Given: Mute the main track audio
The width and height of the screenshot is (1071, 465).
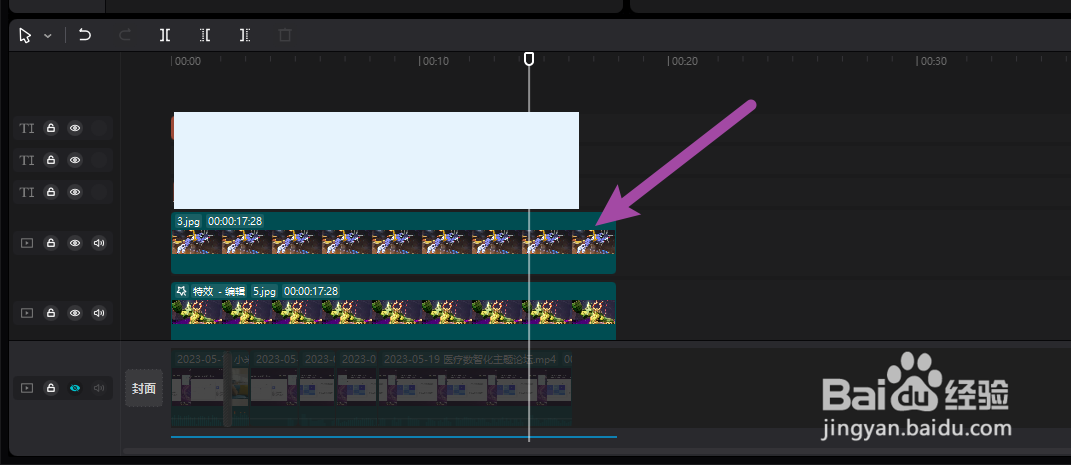Looking at the screenshot, I should (x=99, y=388).
